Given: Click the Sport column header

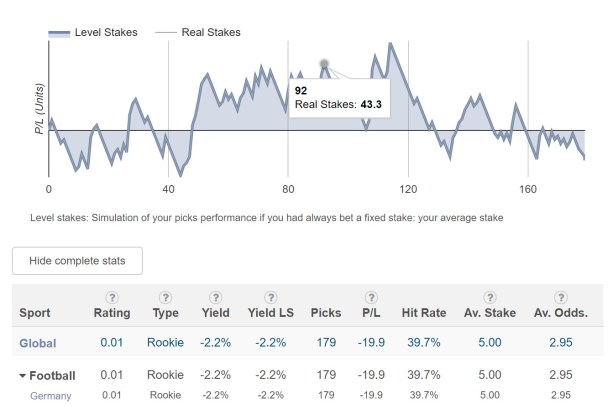Looking at the screenshot, I should [35, 312].
